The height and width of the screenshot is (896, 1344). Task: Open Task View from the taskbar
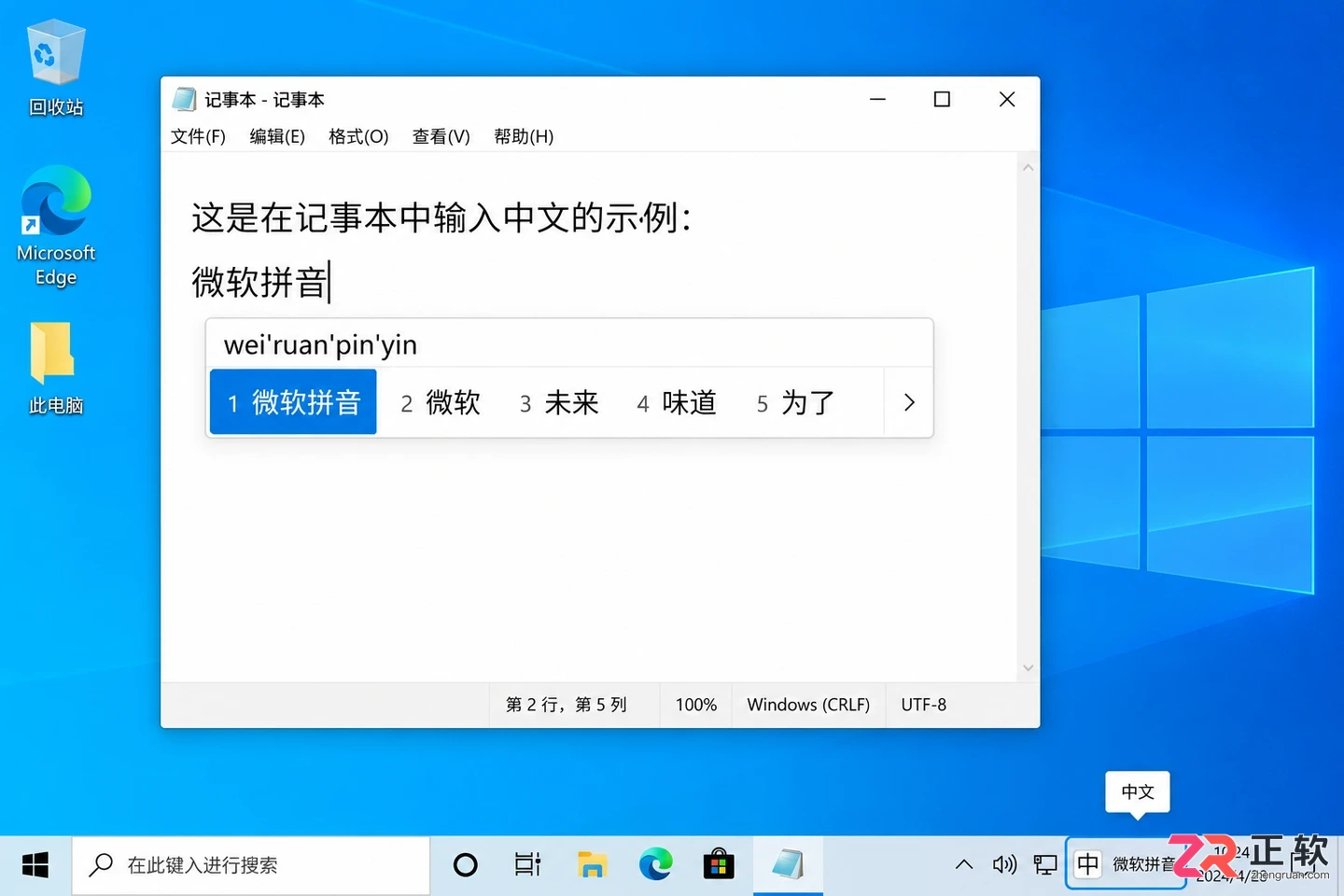click(527, 865)
